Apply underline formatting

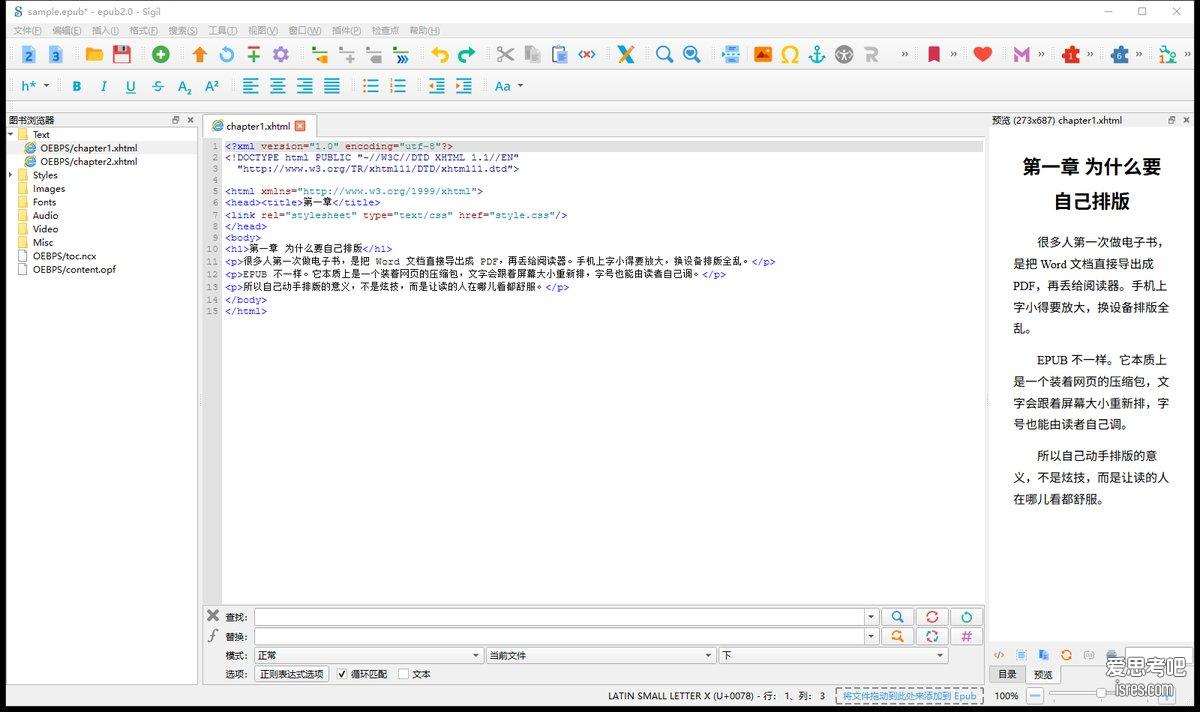coord(130,87)
